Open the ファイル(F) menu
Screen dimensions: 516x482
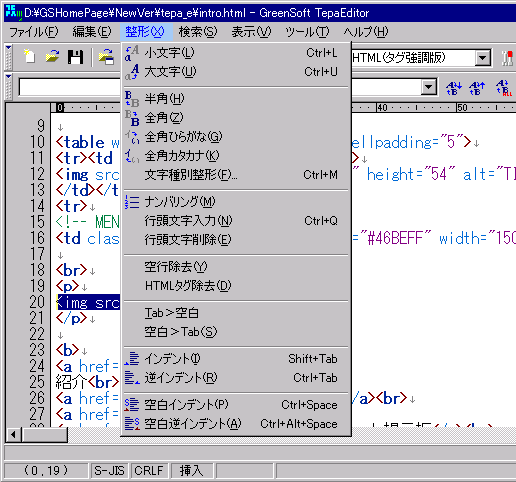[34, 32]
